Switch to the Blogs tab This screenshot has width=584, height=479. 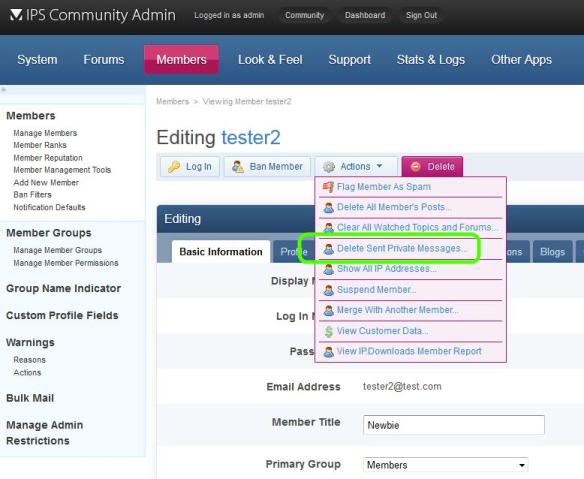pos(552,252)
